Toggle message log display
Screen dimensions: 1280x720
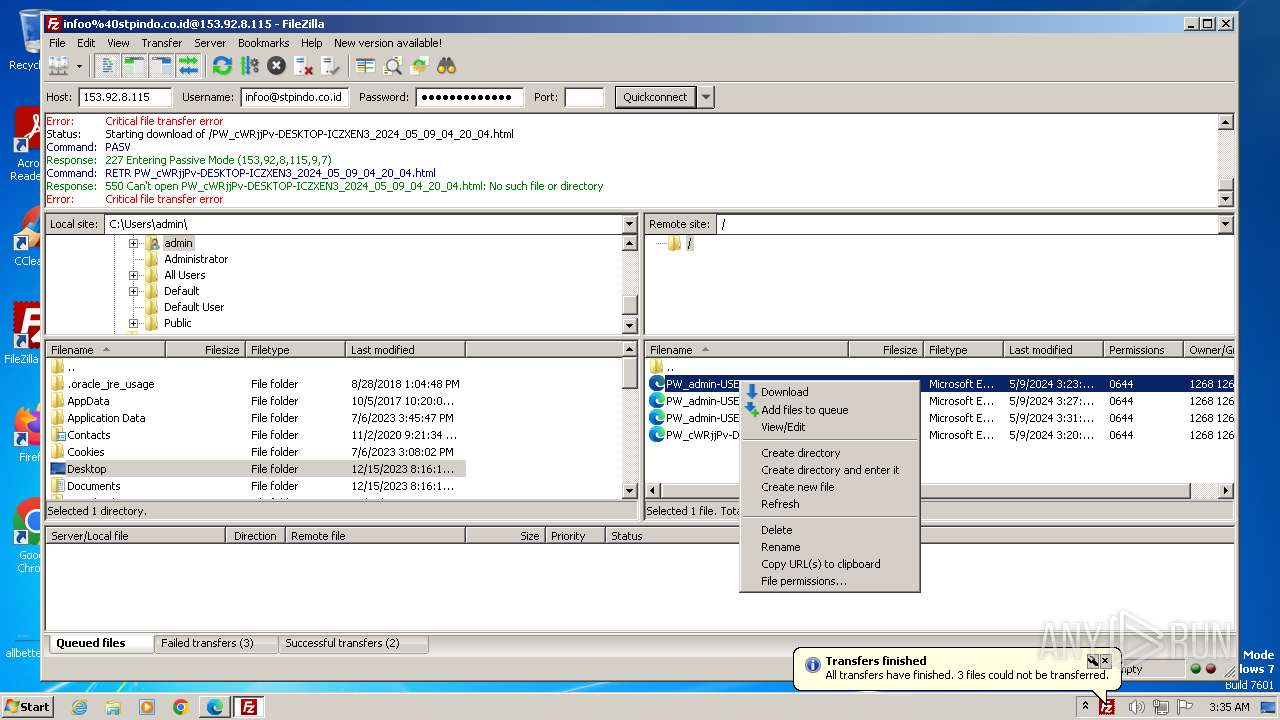(x=108, y=66)
